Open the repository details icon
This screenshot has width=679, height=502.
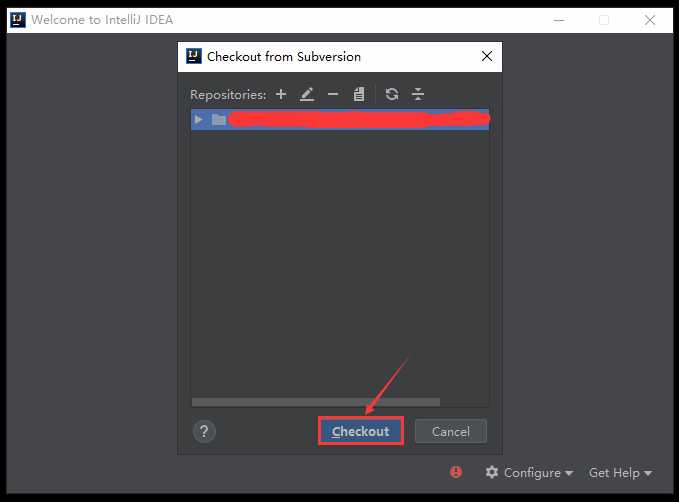point(359,94)
